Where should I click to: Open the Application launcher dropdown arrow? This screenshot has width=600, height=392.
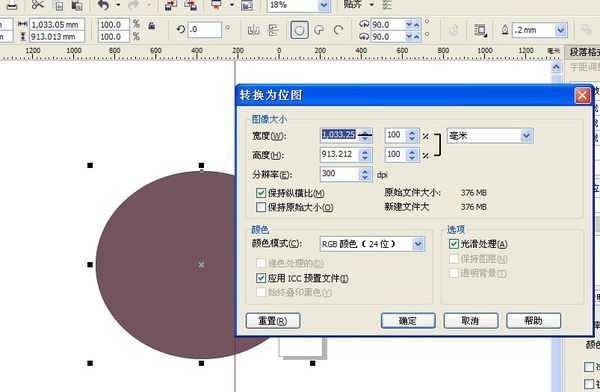click(x=232, y=5)
